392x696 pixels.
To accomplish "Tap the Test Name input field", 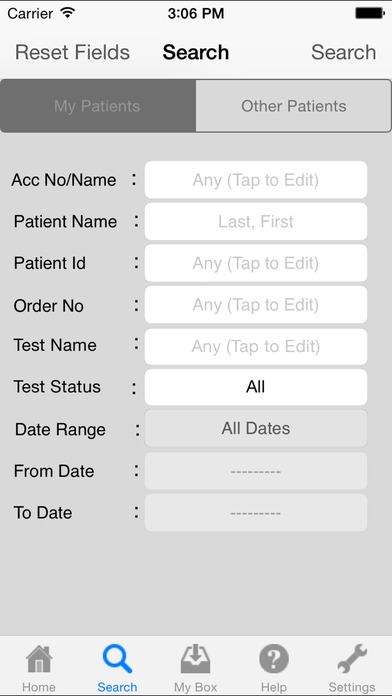I will pos(256,347).
